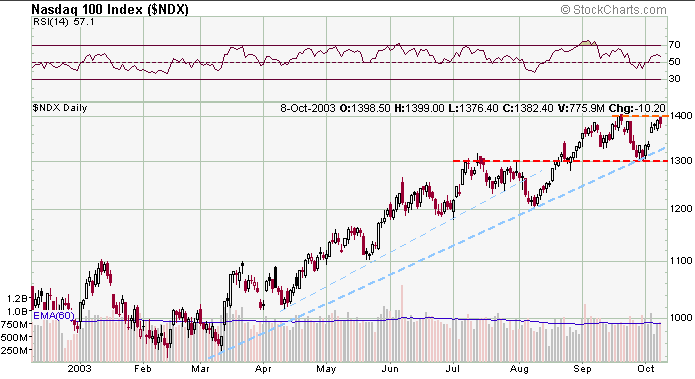Click the chart title "Nasdaq 100 Index ($NDX)"
This screenshot has height=379, width=695.
110,9
